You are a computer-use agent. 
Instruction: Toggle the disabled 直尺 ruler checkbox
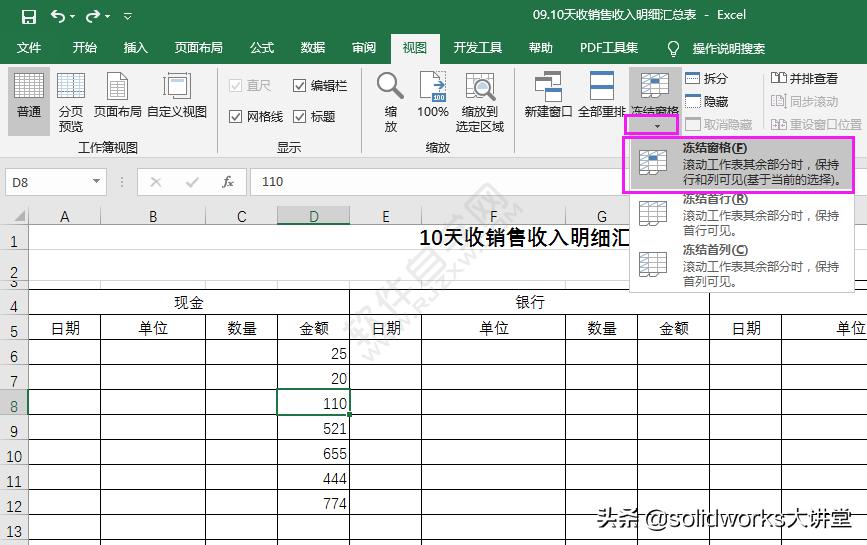click(235, 86)
